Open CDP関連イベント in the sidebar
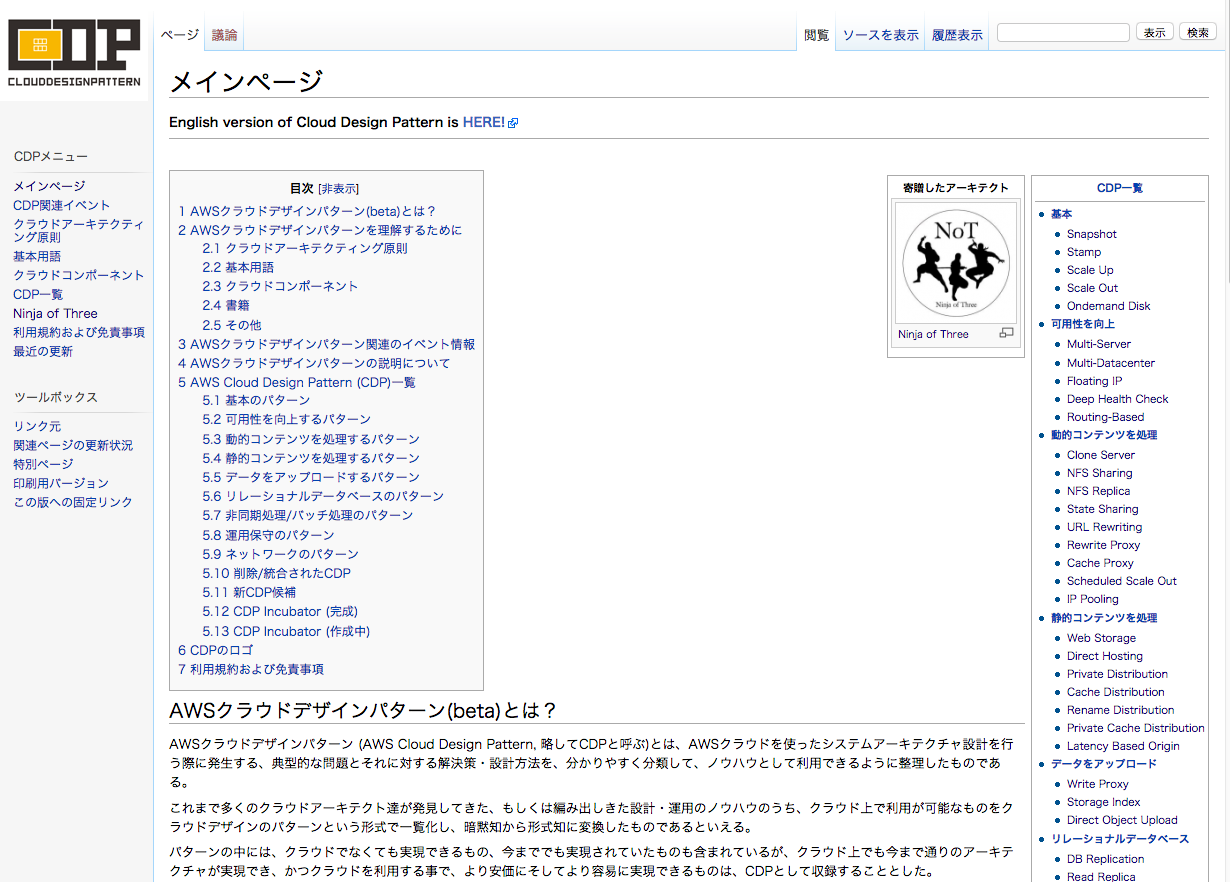 coord(62,205)
